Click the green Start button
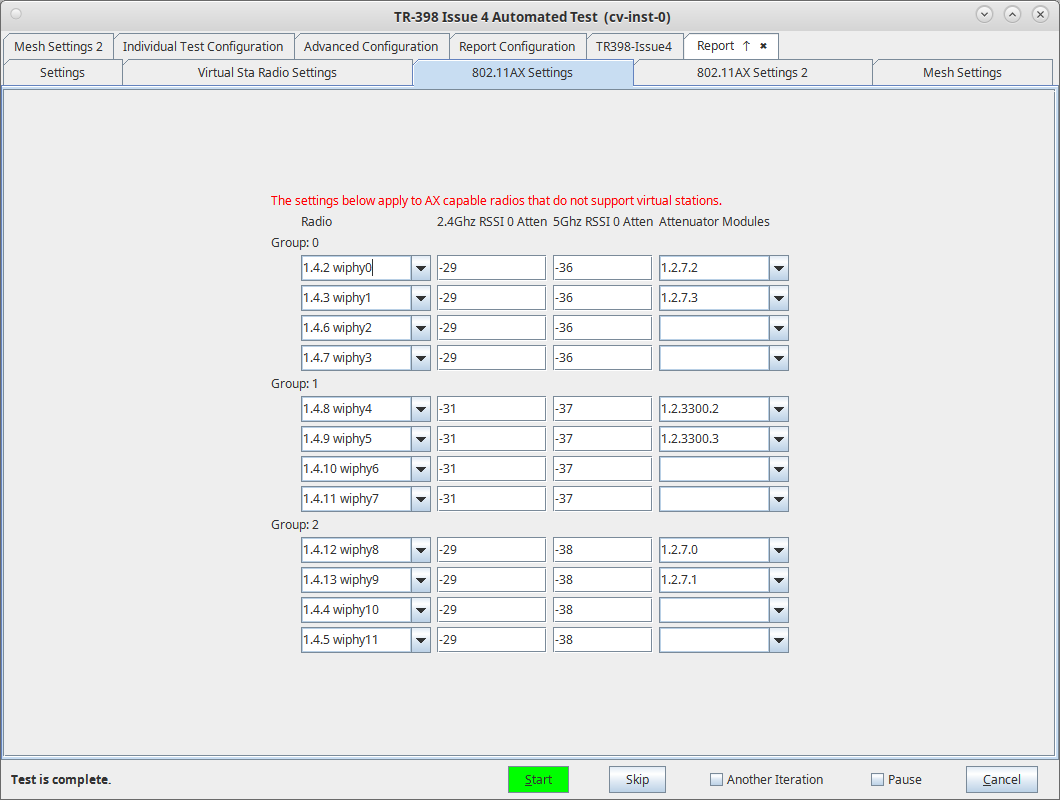This screenshot has width=1060, height=800. coord(538,780)
